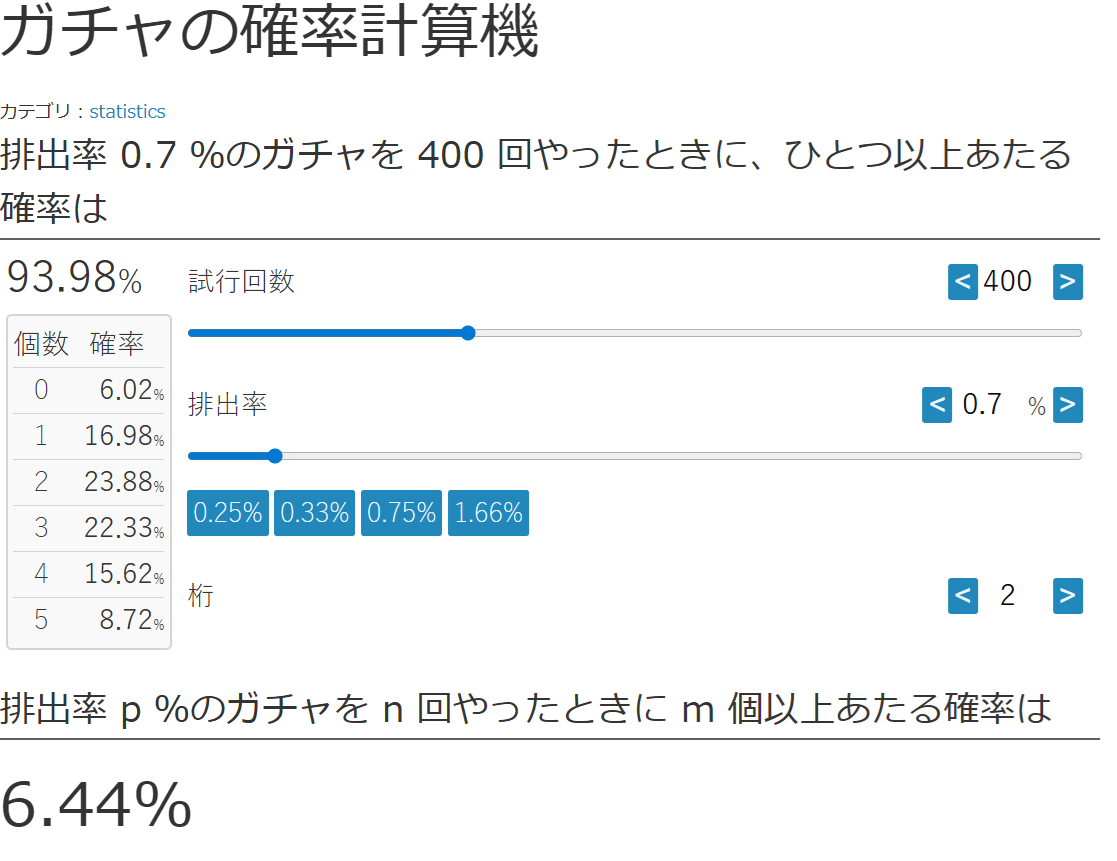Click the ガチャの確率計算機 page title
The width and height of the screenshot is (1117, 861).
click(270, 34)
